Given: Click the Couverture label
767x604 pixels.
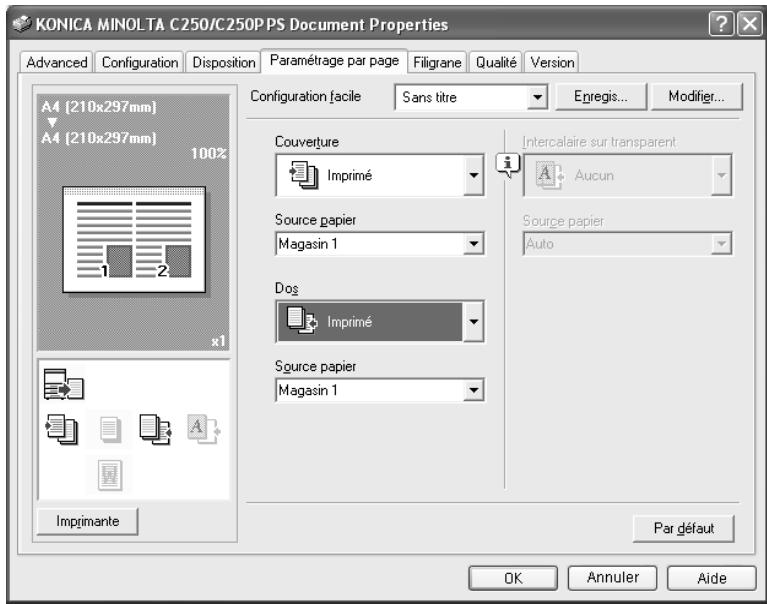Looking at the screenshot, I should 307,142.
